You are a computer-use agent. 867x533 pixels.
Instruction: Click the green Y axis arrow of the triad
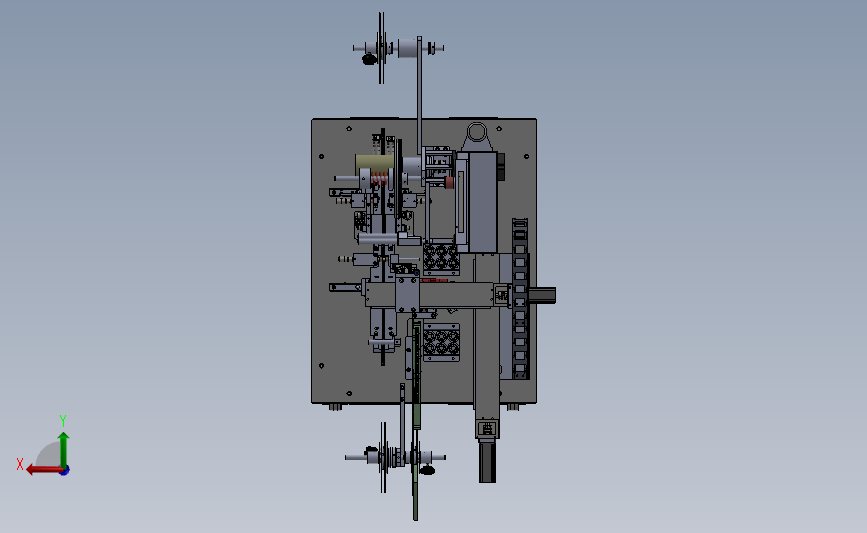point(64,449)
